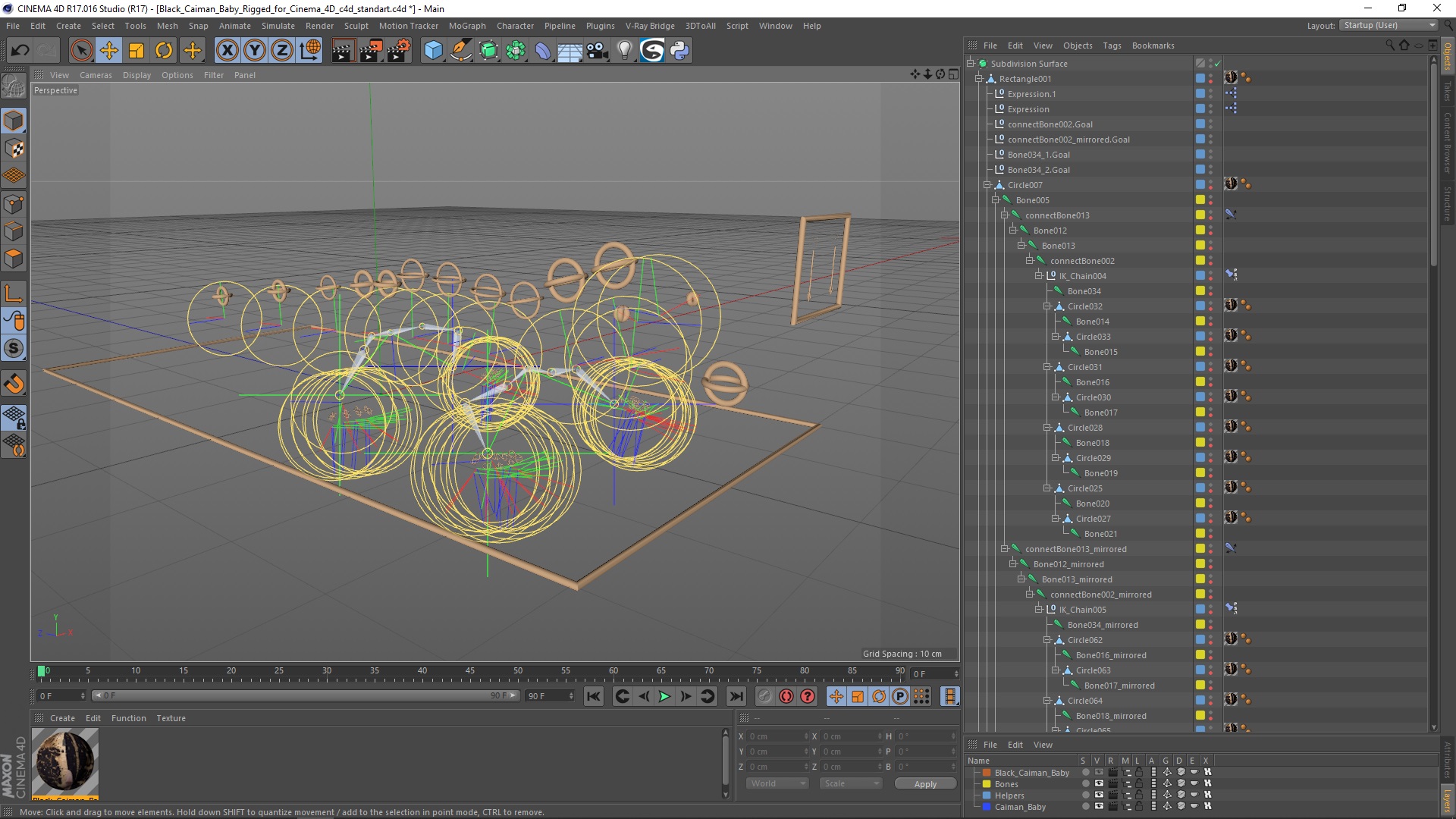Collapse the Circle032 branch

(x=1047, y=306)
